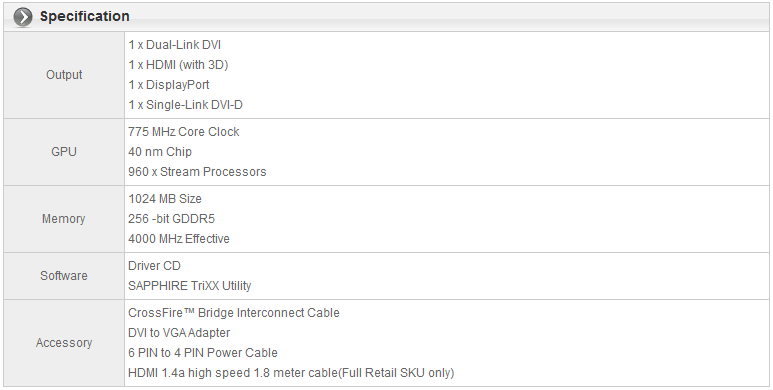Click the '1 x Dual-Link DVI' text
Viewport: 773px width, 390px height.
pos(175,45)
